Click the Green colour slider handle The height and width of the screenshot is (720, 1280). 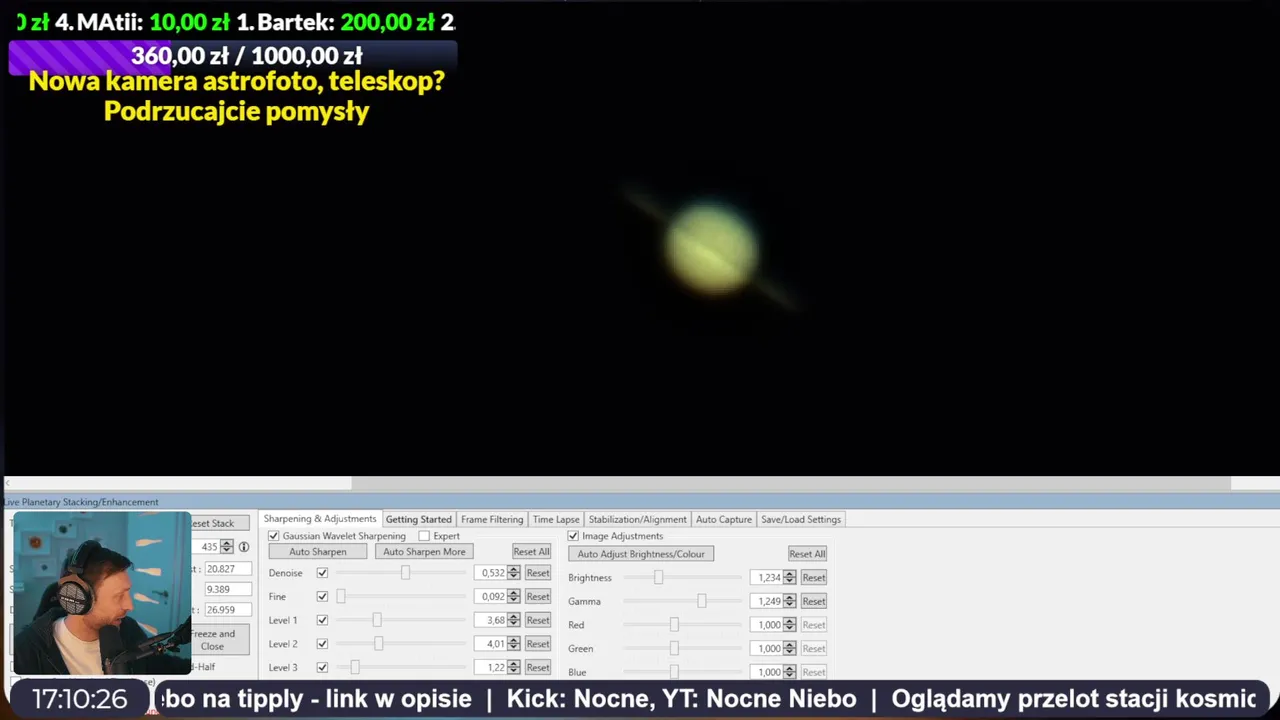pyautogui.click(x=674, y=648)
